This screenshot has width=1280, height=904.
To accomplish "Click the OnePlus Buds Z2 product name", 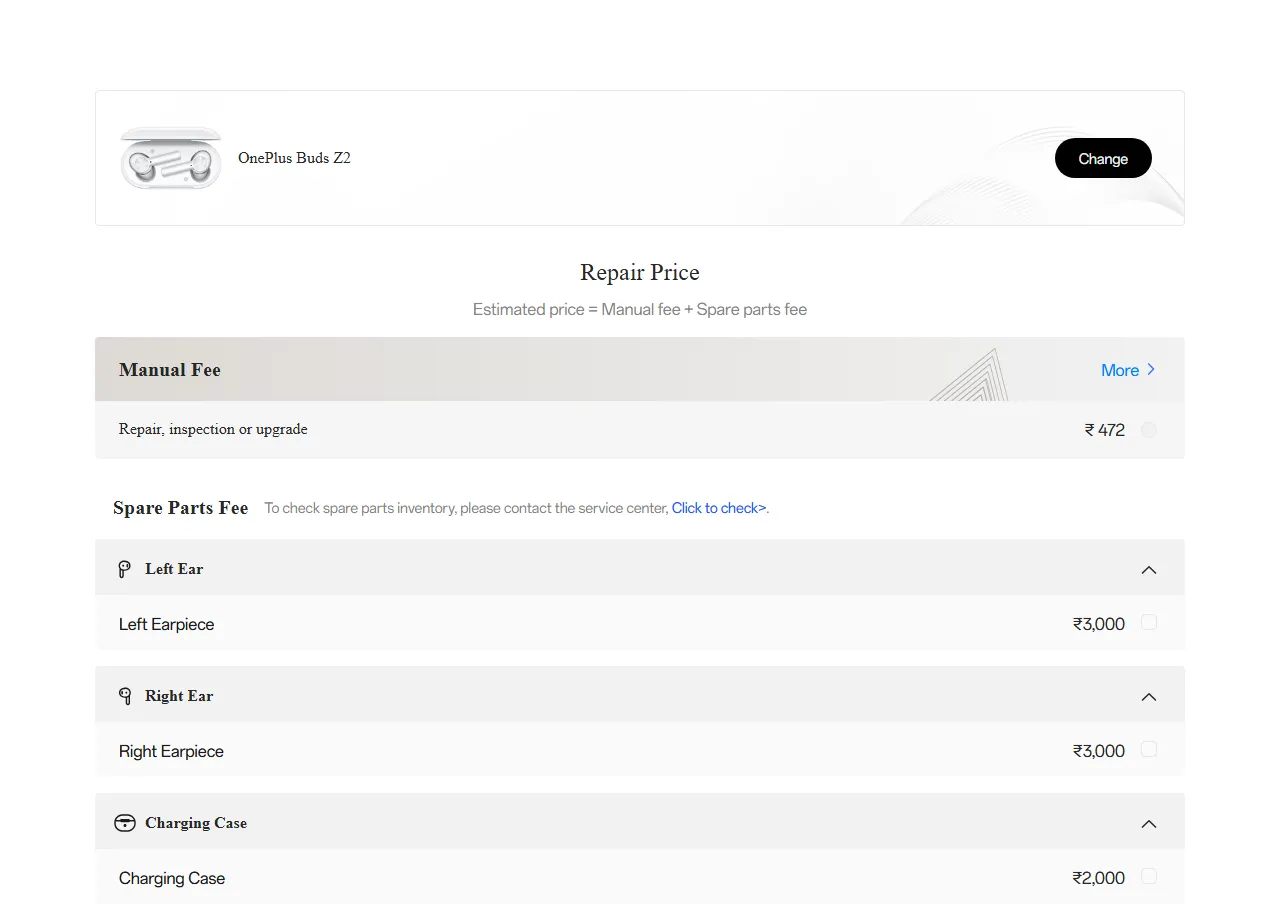I will (x=294, y=158).
